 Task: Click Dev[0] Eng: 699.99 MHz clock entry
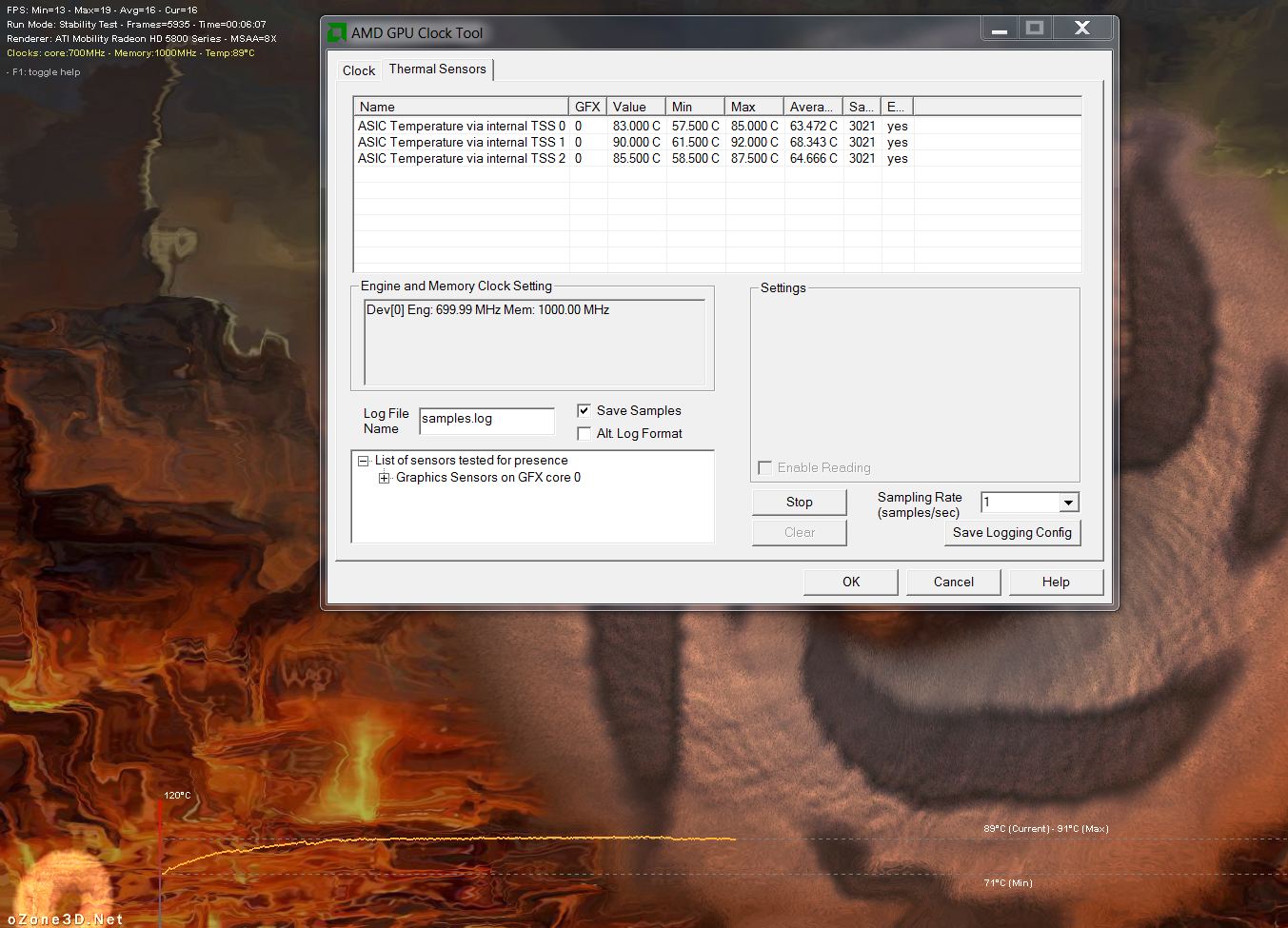[487, 309]
